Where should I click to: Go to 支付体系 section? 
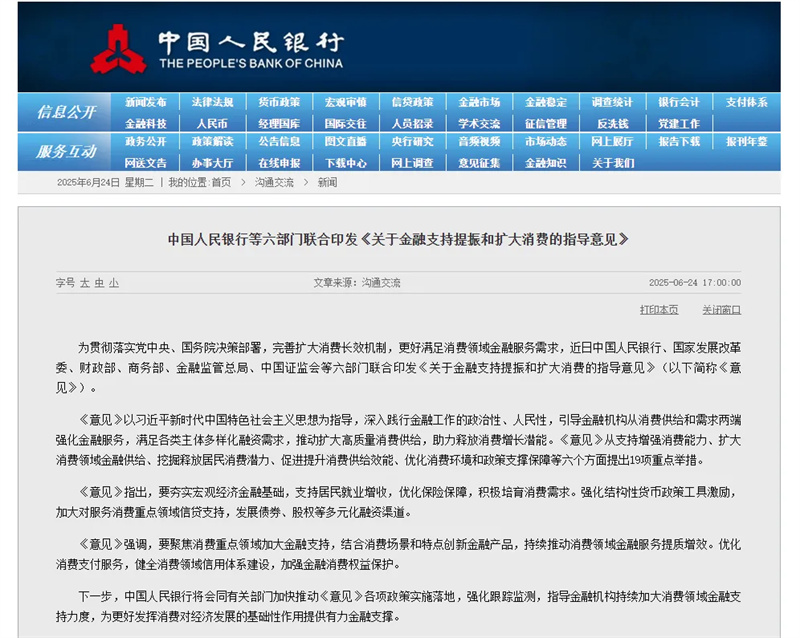(746, 102)
